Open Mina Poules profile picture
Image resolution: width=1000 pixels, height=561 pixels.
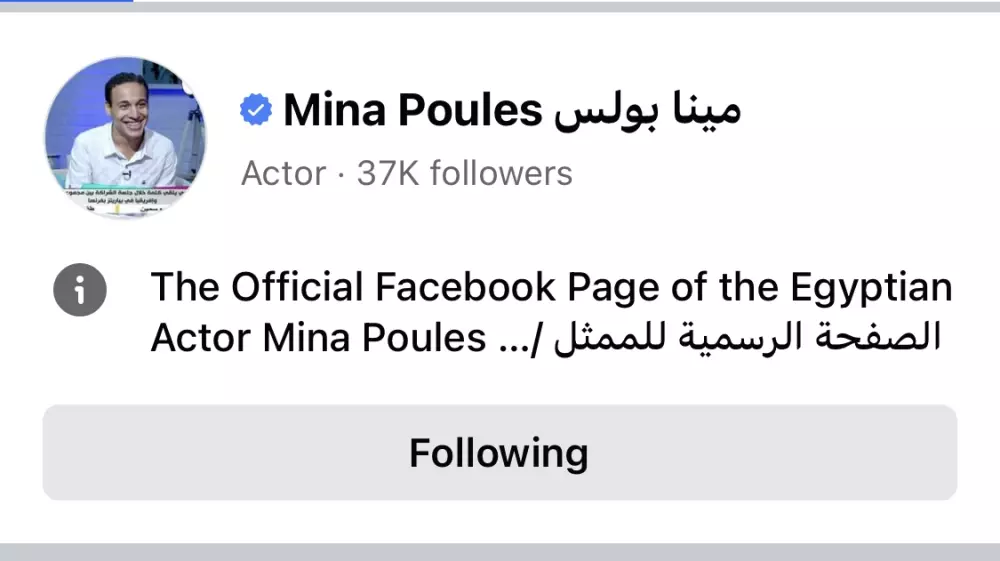tap(125, 137)
